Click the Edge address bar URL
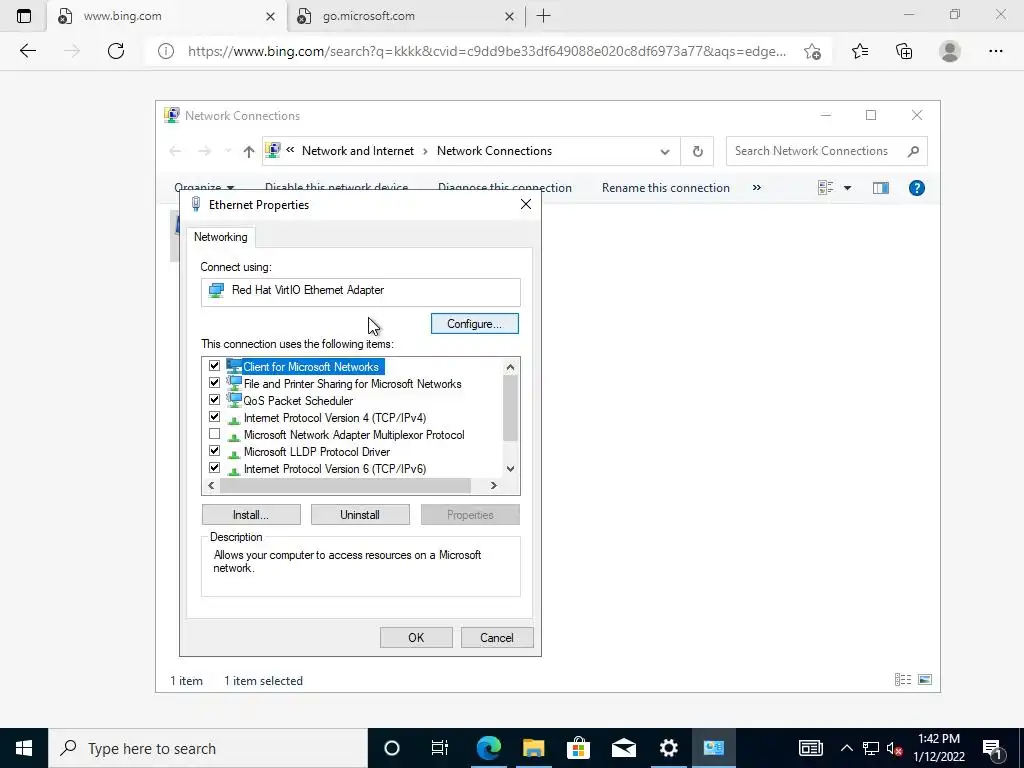The image size is (1024, 768). click(487, 51)
